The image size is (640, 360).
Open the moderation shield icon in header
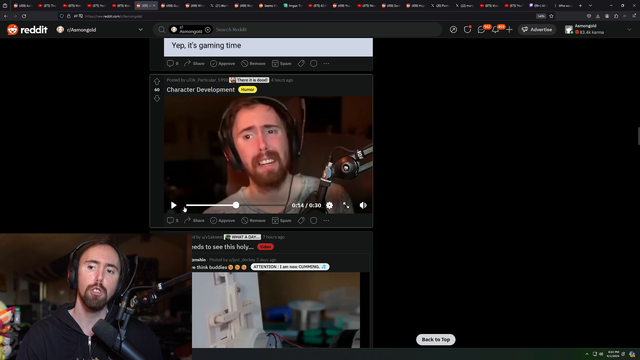(x=467, y=30)
